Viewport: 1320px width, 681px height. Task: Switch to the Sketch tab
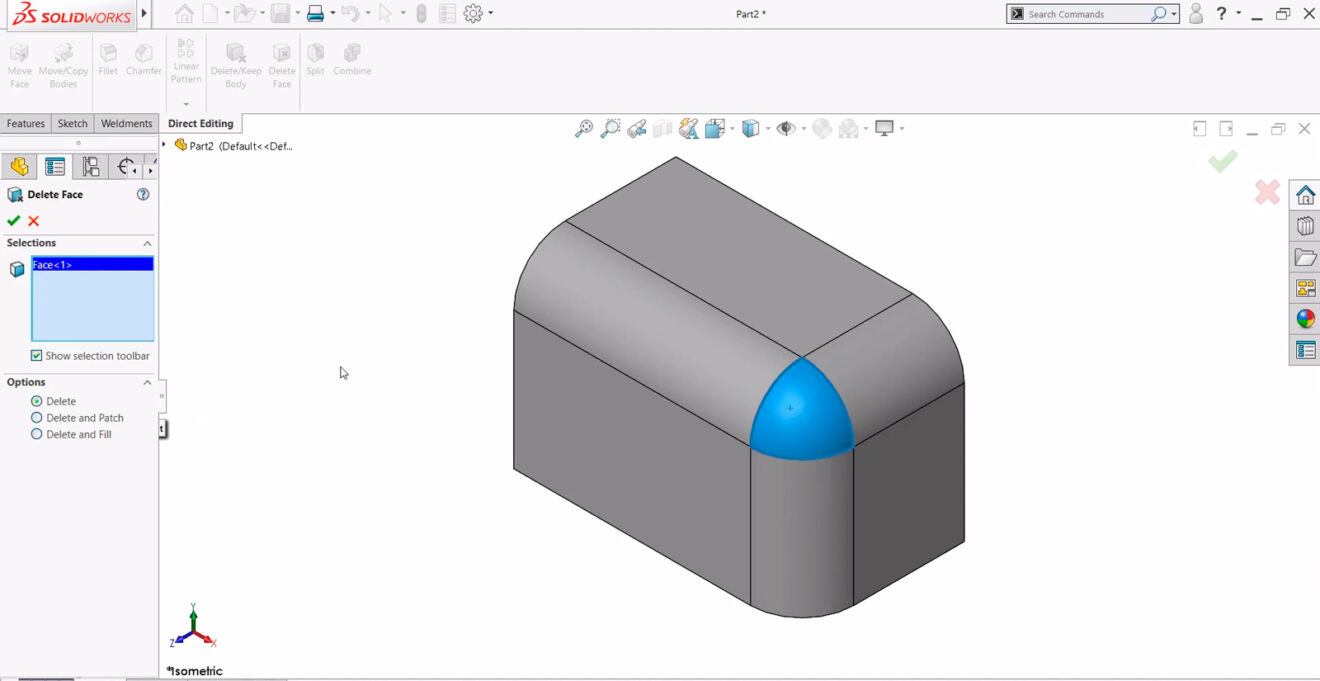click(x=72, y=122)
